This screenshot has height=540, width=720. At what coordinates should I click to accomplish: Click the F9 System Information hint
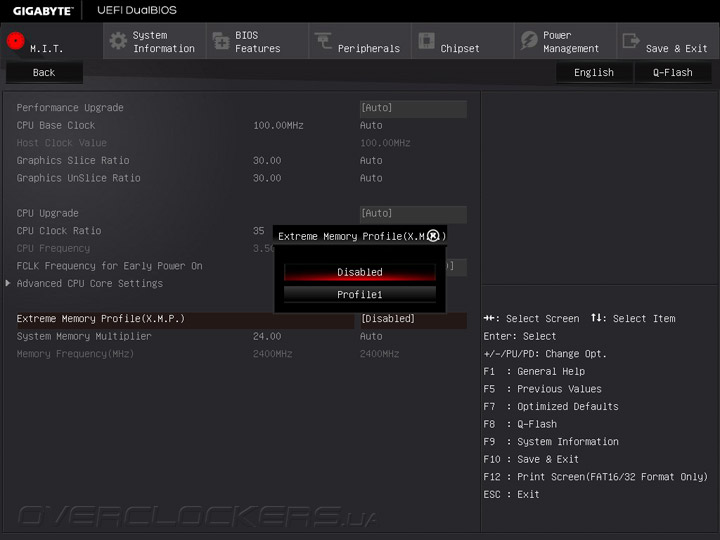[x=551, y=442]
